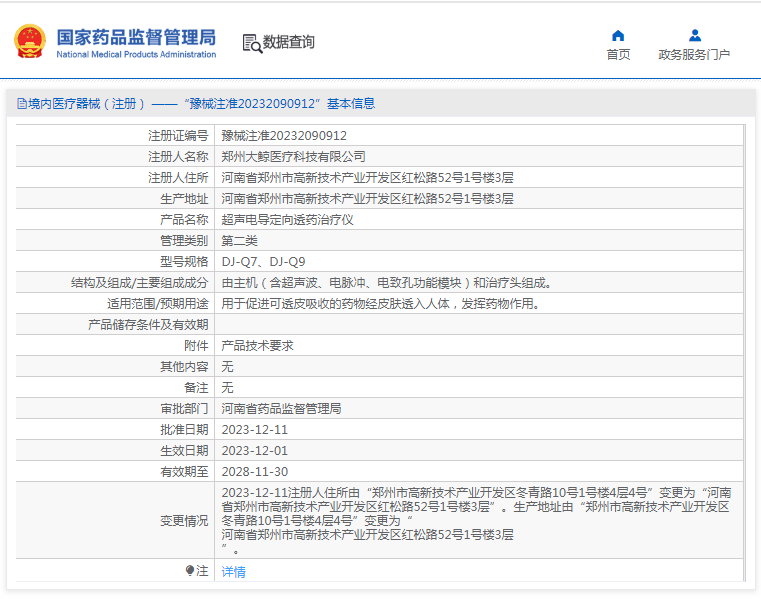This screenshot has height=599, width=761.
Task: Click the 数据查询 magnifier document icon
Action: 251,42
